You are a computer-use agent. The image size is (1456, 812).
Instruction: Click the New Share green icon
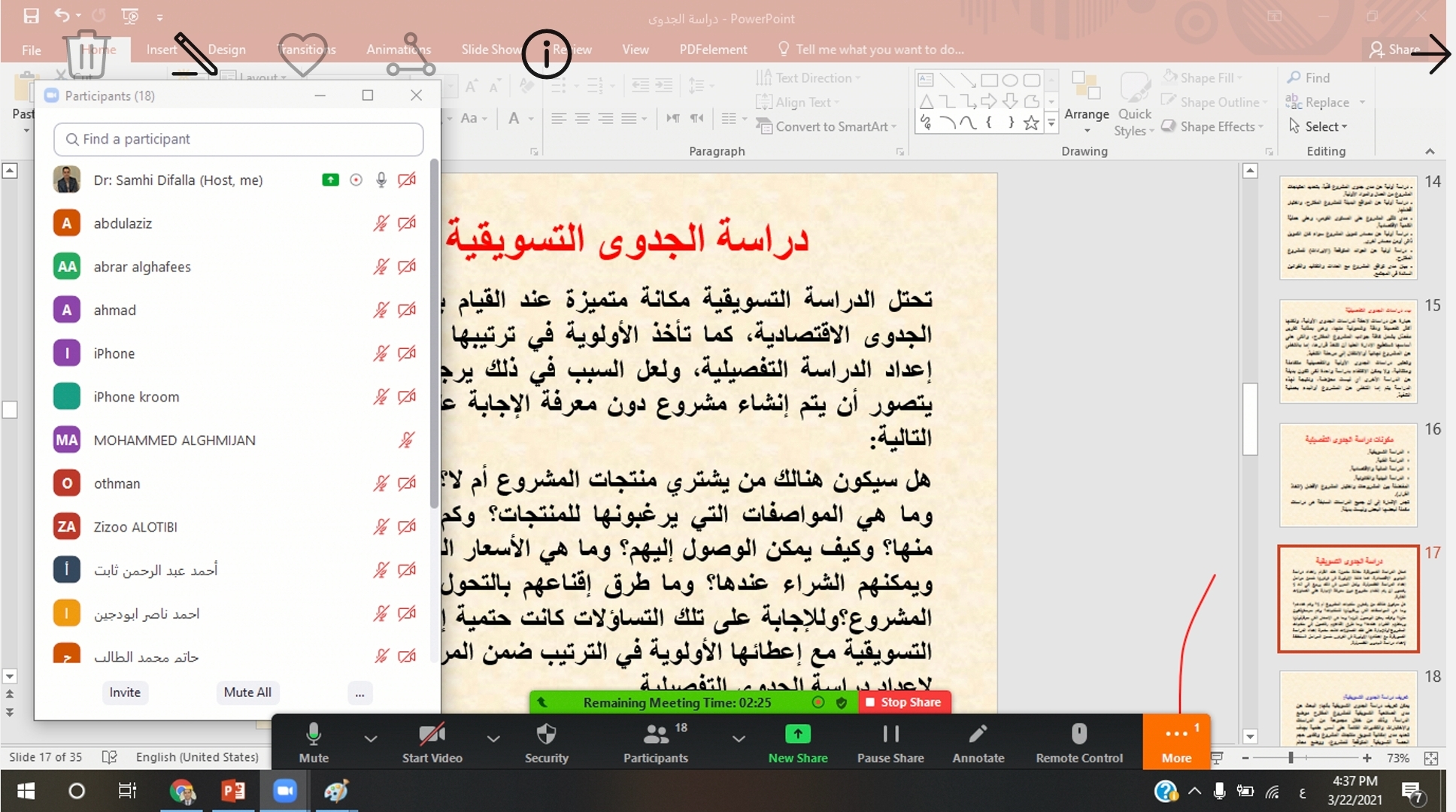(797, 734)
